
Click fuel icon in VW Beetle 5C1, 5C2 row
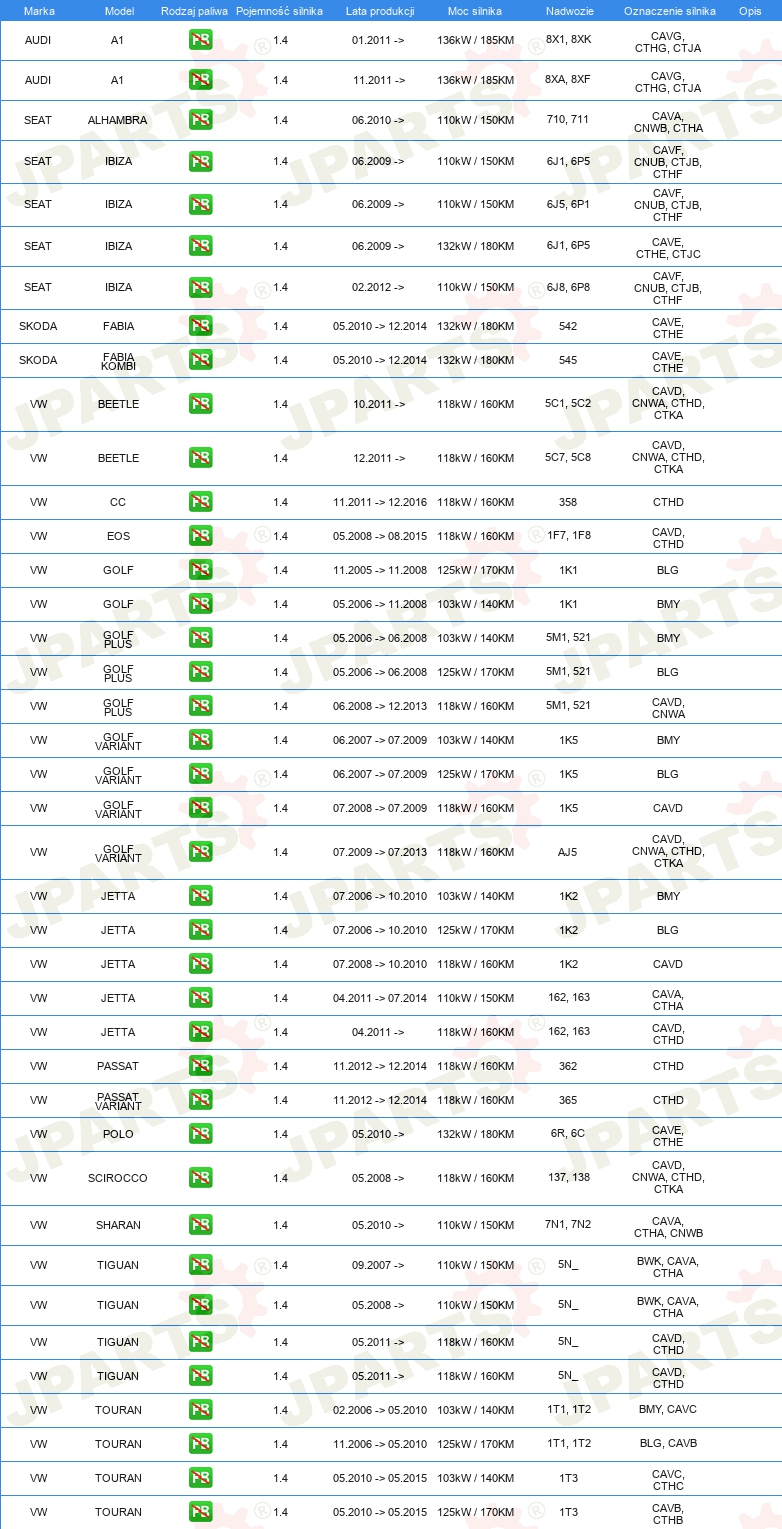point(200,404)
